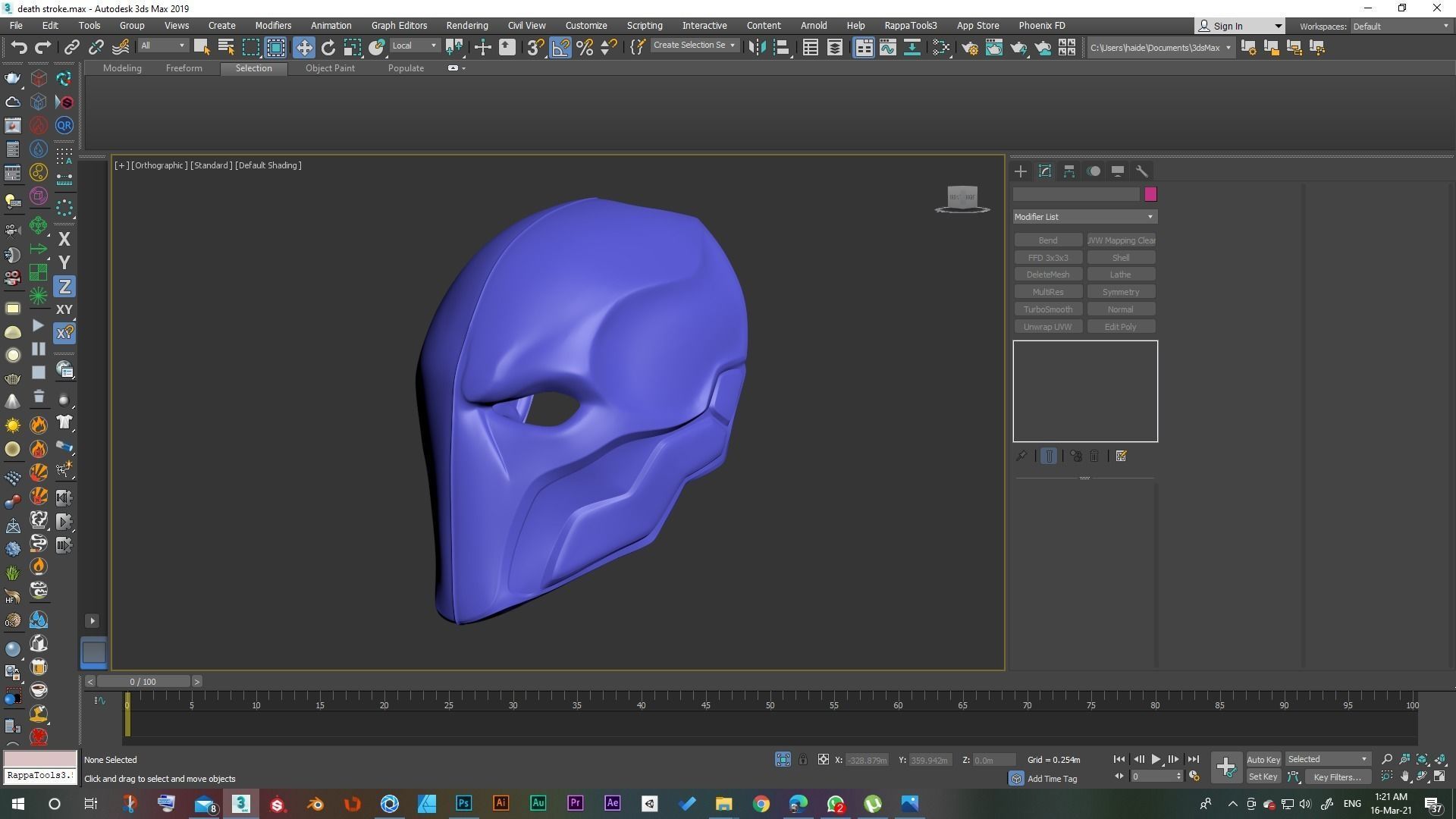
Task: Open the Rendered Frame Window icon
Action: (994, 48)
